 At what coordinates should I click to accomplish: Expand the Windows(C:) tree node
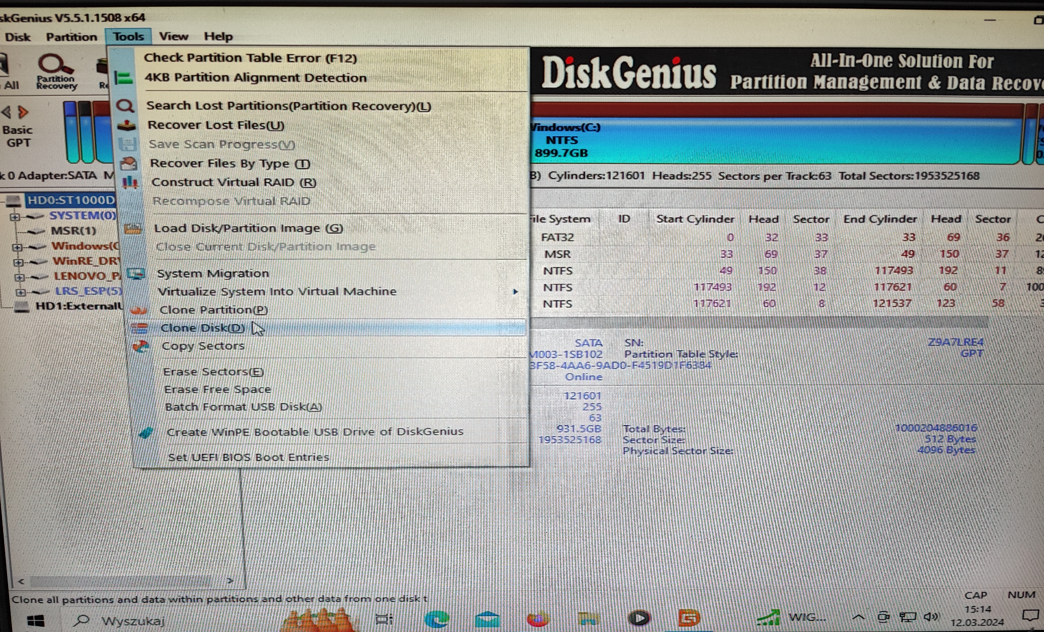click(x=17, y=247)
